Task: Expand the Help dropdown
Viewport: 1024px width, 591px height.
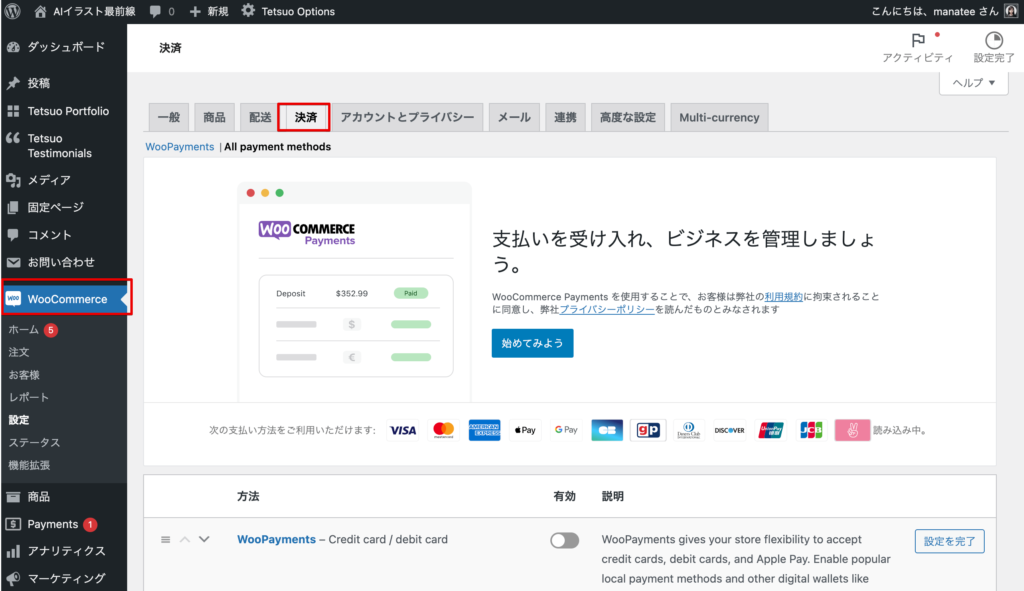Action: click(973, 83)
